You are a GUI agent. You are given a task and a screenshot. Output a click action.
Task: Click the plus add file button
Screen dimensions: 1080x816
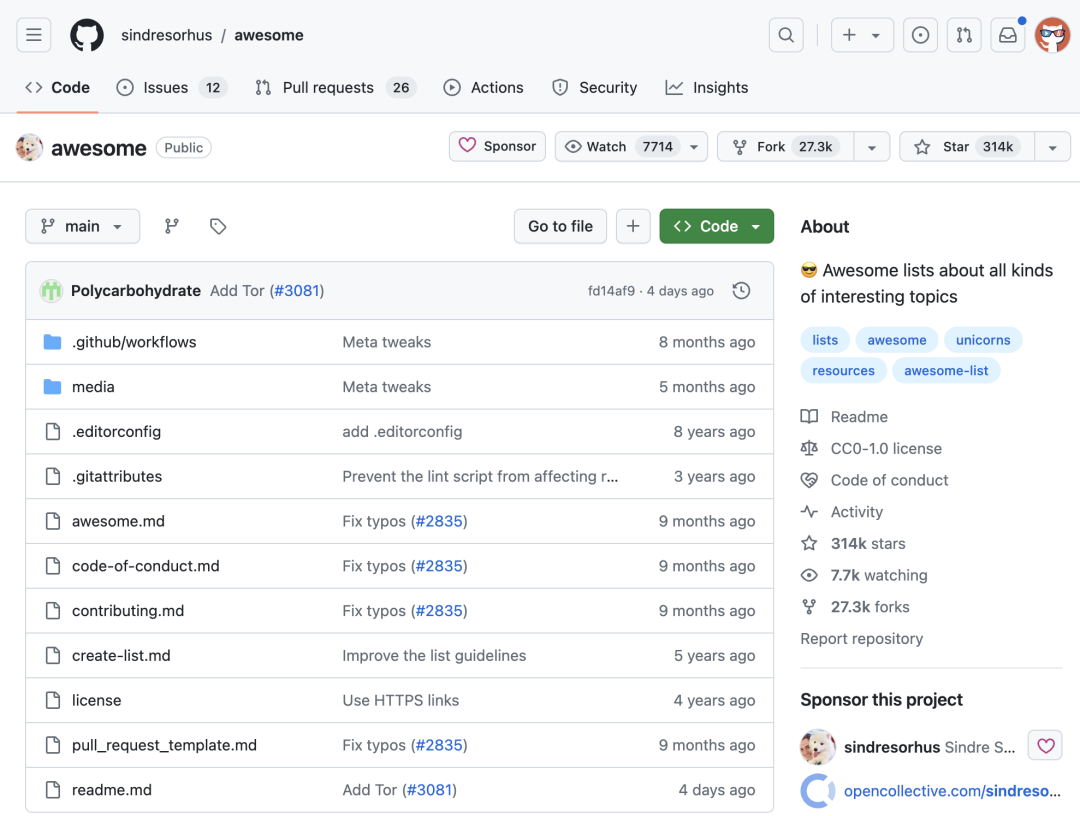[633, 226]
